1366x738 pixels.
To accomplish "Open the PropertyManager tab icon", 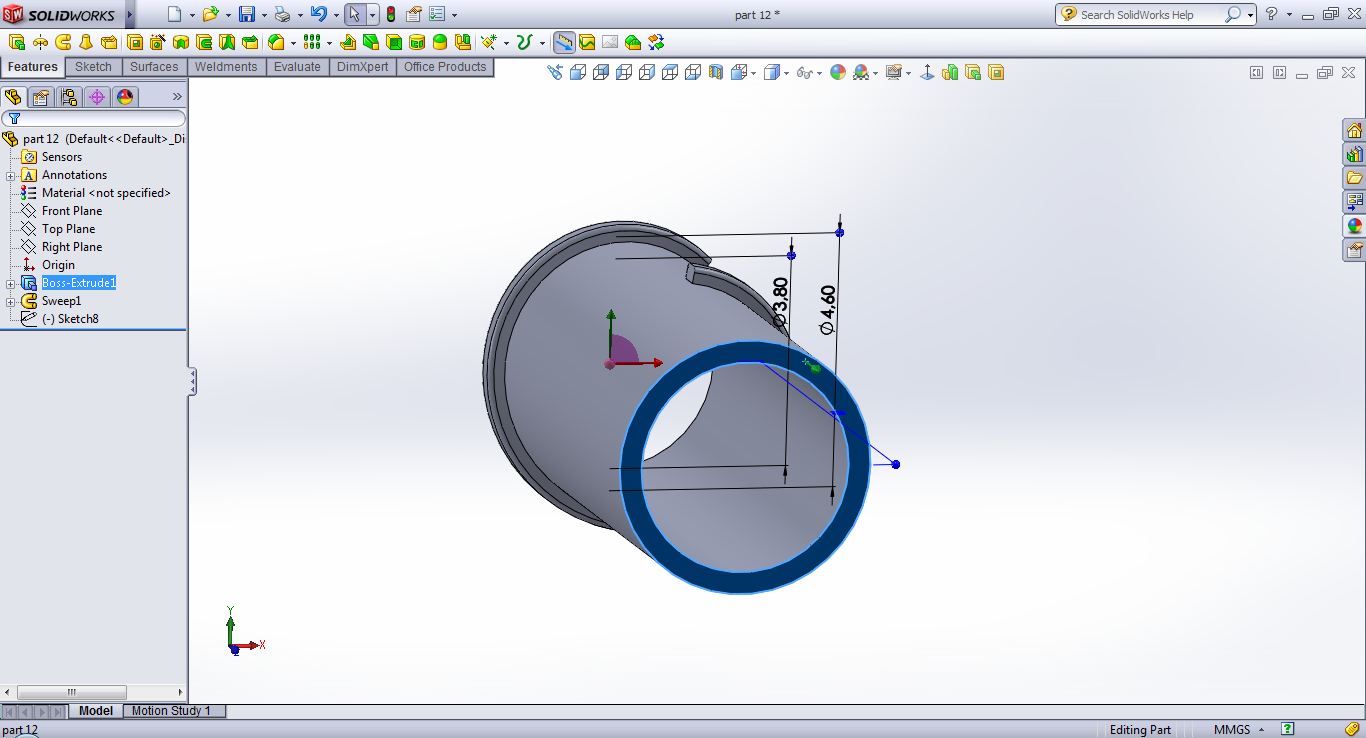I will pyautogui.click(x=41, y=97).
